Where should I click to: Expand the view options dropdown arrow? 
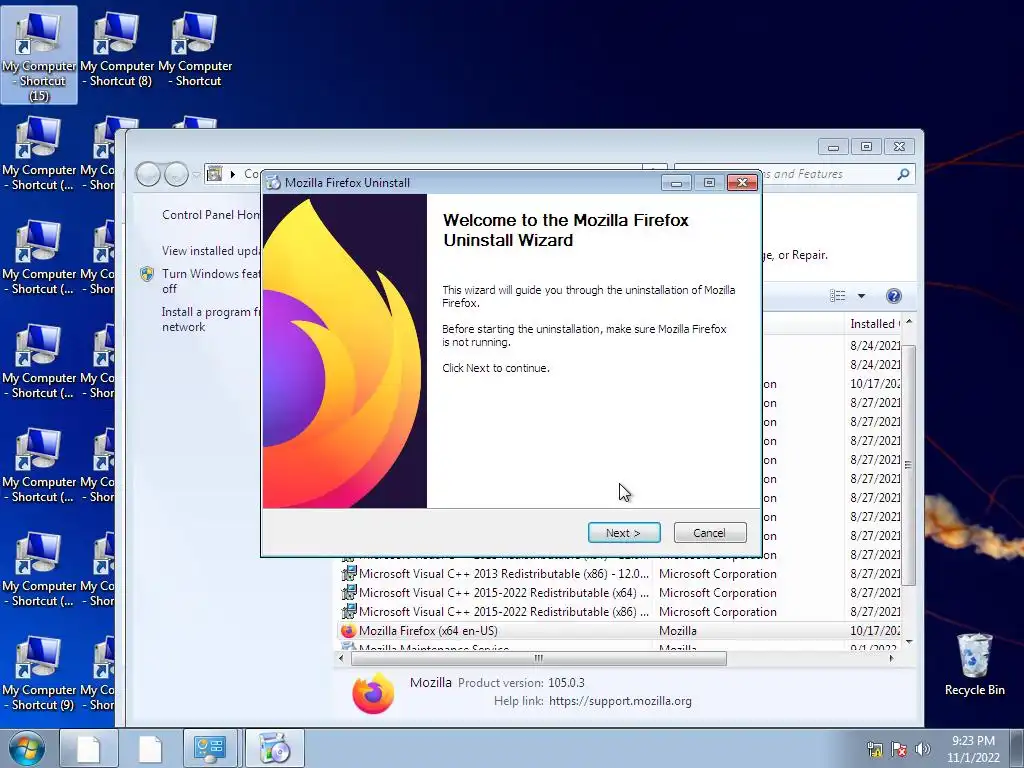click(861, 296)
